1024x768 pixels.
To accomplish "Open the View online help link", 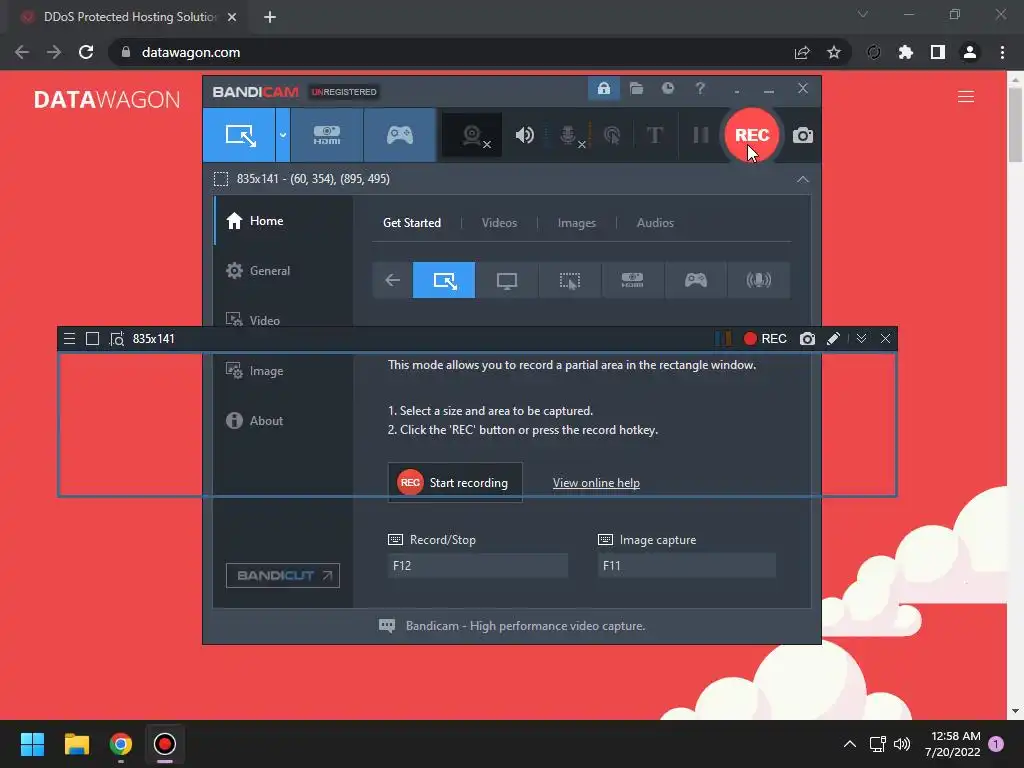I will (x=596, y=483).
